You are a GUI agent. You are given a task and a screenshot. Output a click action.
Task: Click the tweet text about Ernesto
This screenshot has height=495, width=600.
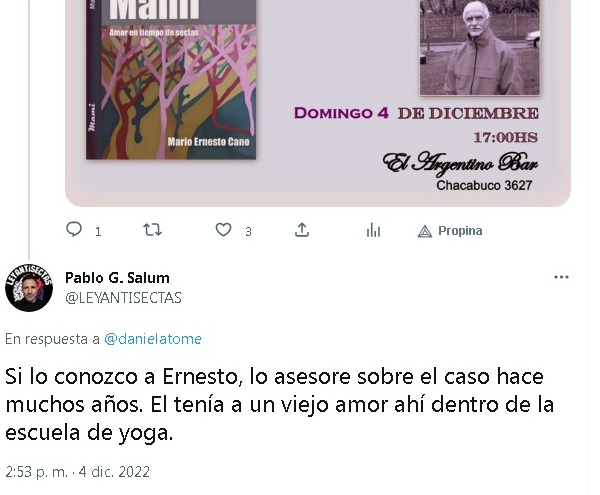coord(279,405)
